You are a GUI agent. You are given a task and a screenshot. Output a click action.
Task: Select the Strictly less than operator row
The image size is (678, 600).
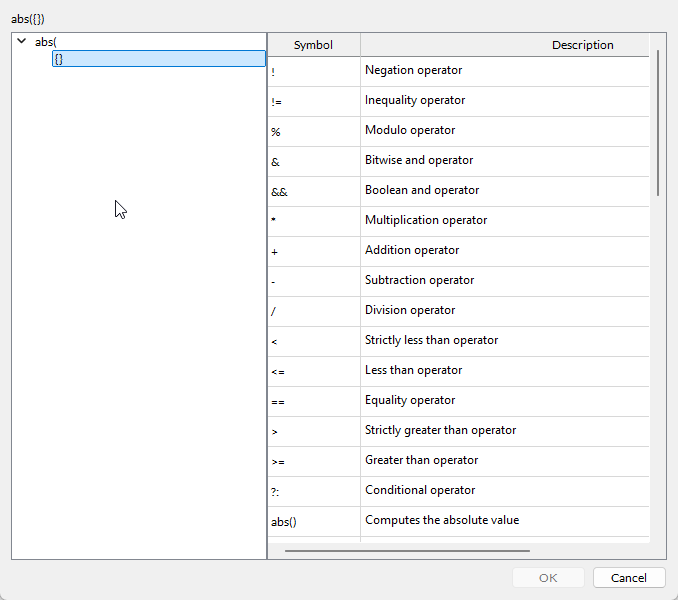431,341
